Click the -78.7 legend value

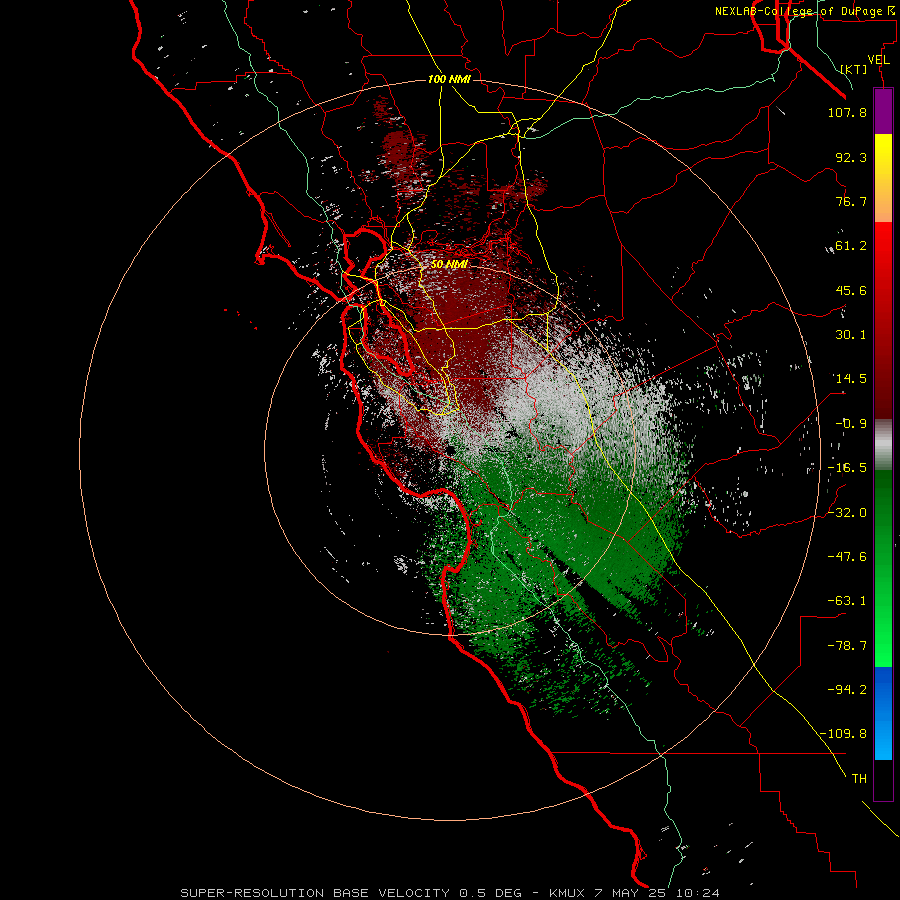click(847, 646)
